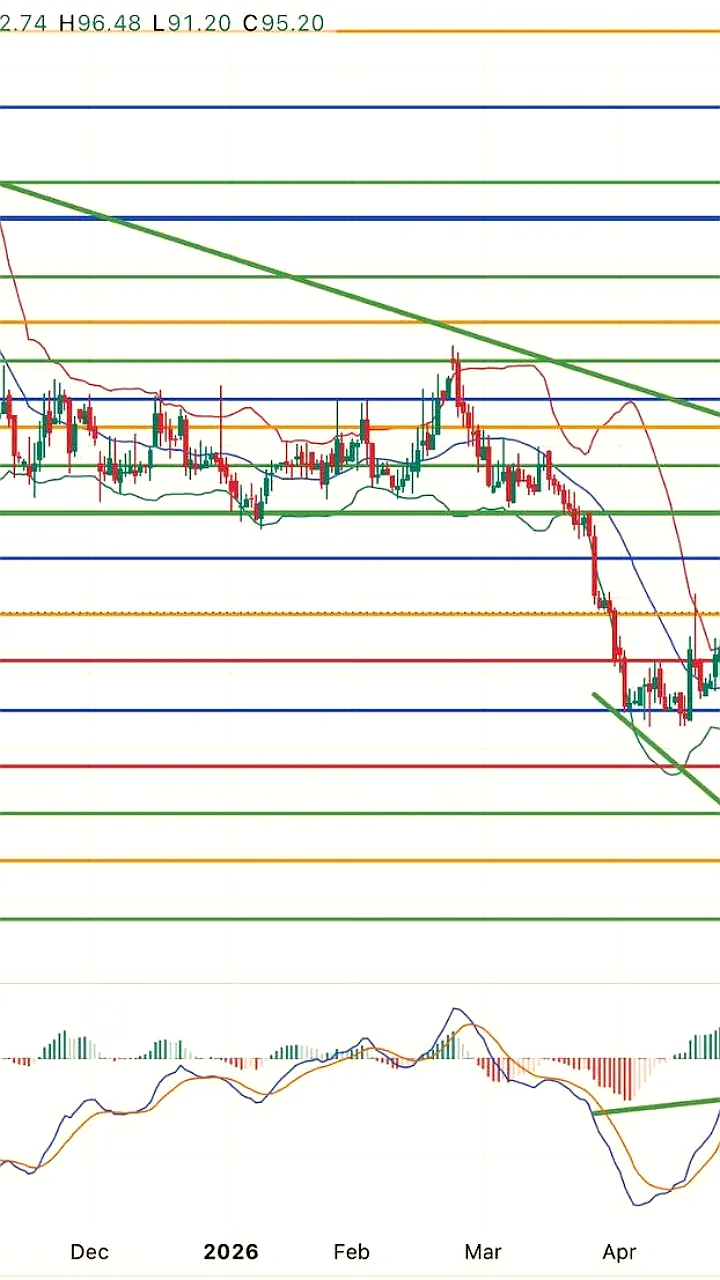Click the low value L91.20
720x1280 pixels.
194,21
